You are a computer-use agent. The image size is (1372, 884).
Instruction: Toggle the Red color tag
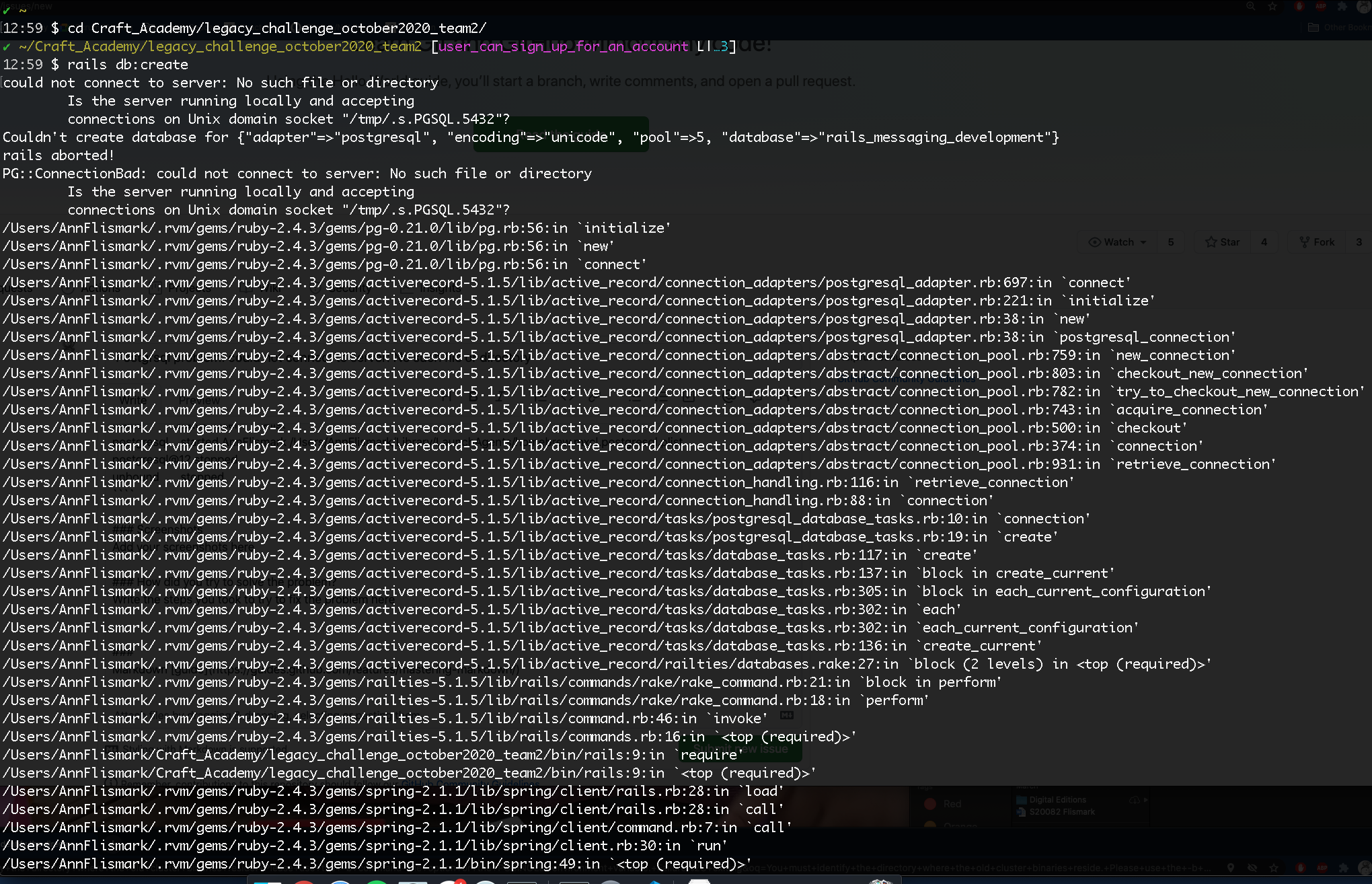[943, 804]
